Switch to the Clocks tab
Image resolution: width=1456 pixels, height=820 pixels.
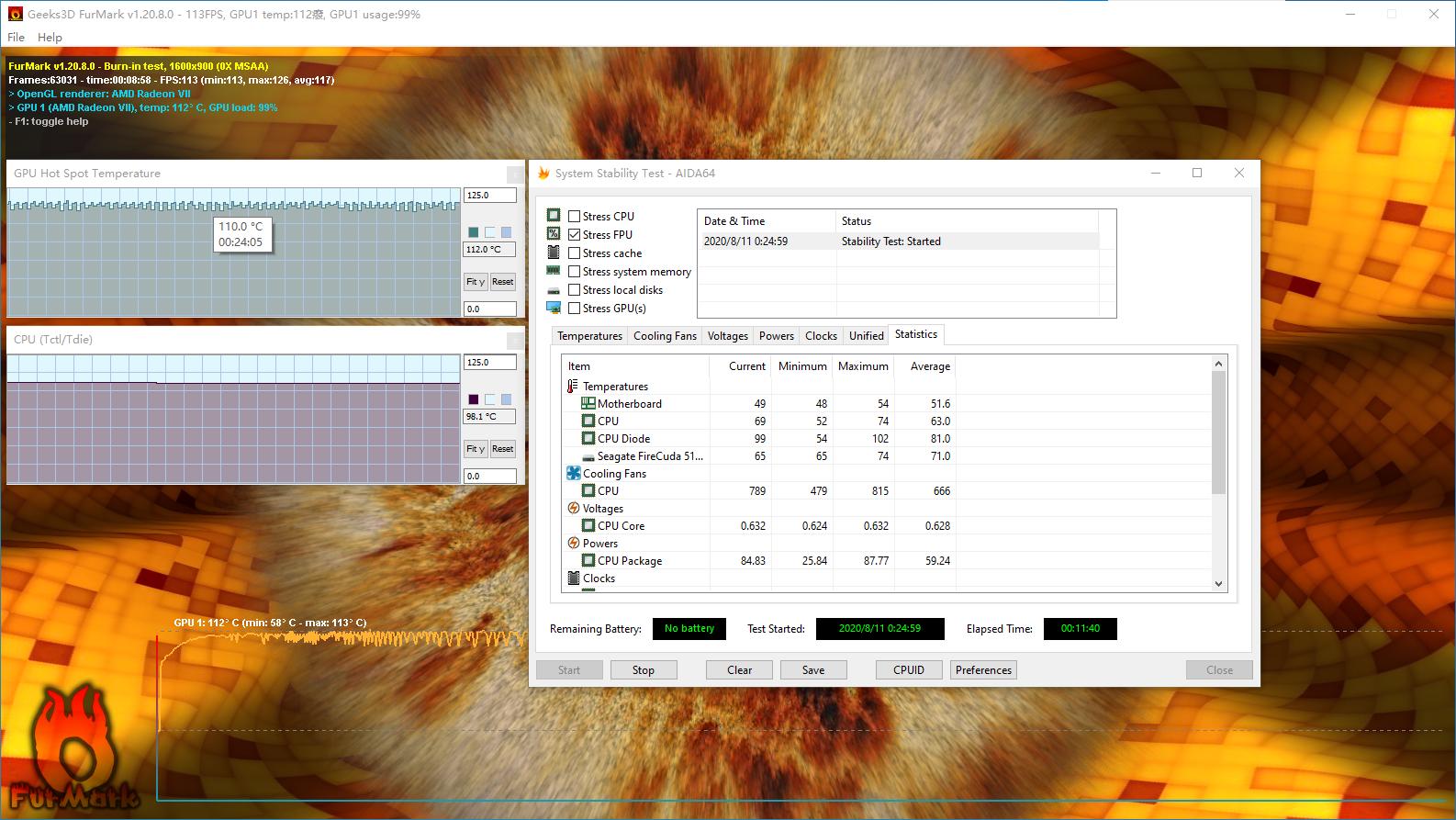pyautogui.click(x=821, y=336)
